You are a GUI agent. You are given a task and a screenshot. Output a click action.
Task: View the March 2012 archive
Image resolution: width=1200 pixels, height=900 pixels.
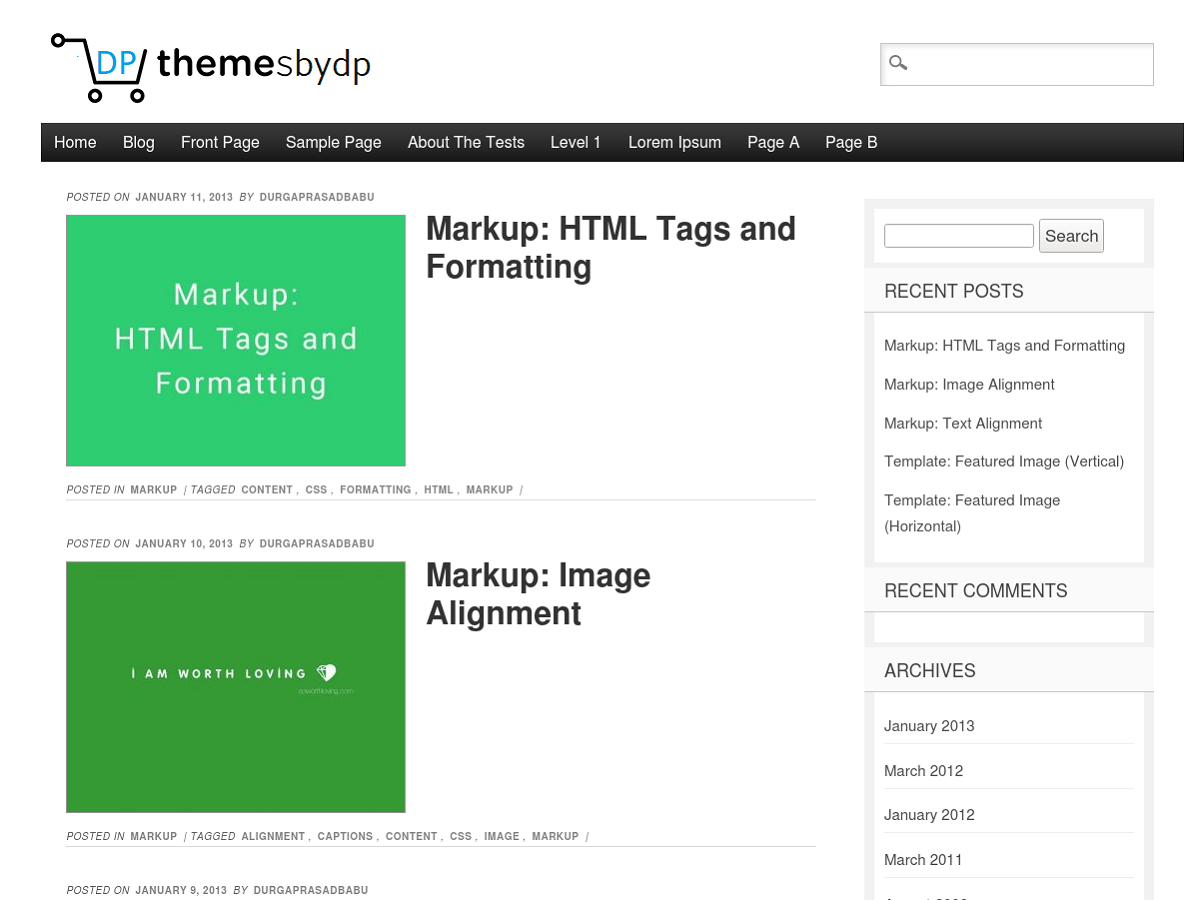923,771
